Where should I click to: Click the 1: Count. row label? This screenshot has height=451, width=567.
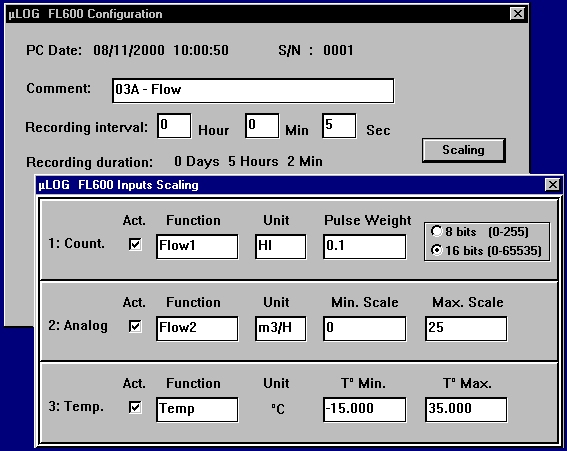(76, 244)
